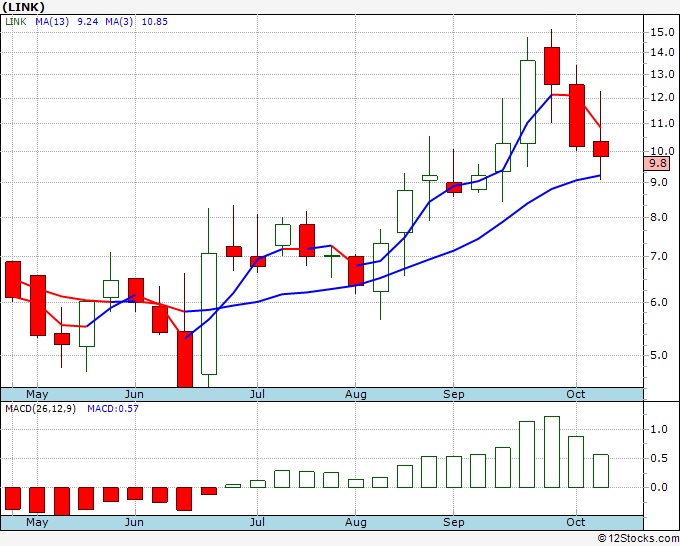Click Jul on the MACD panel date axis
This screenshot has height=546, width=680.
tap(257, 523)
